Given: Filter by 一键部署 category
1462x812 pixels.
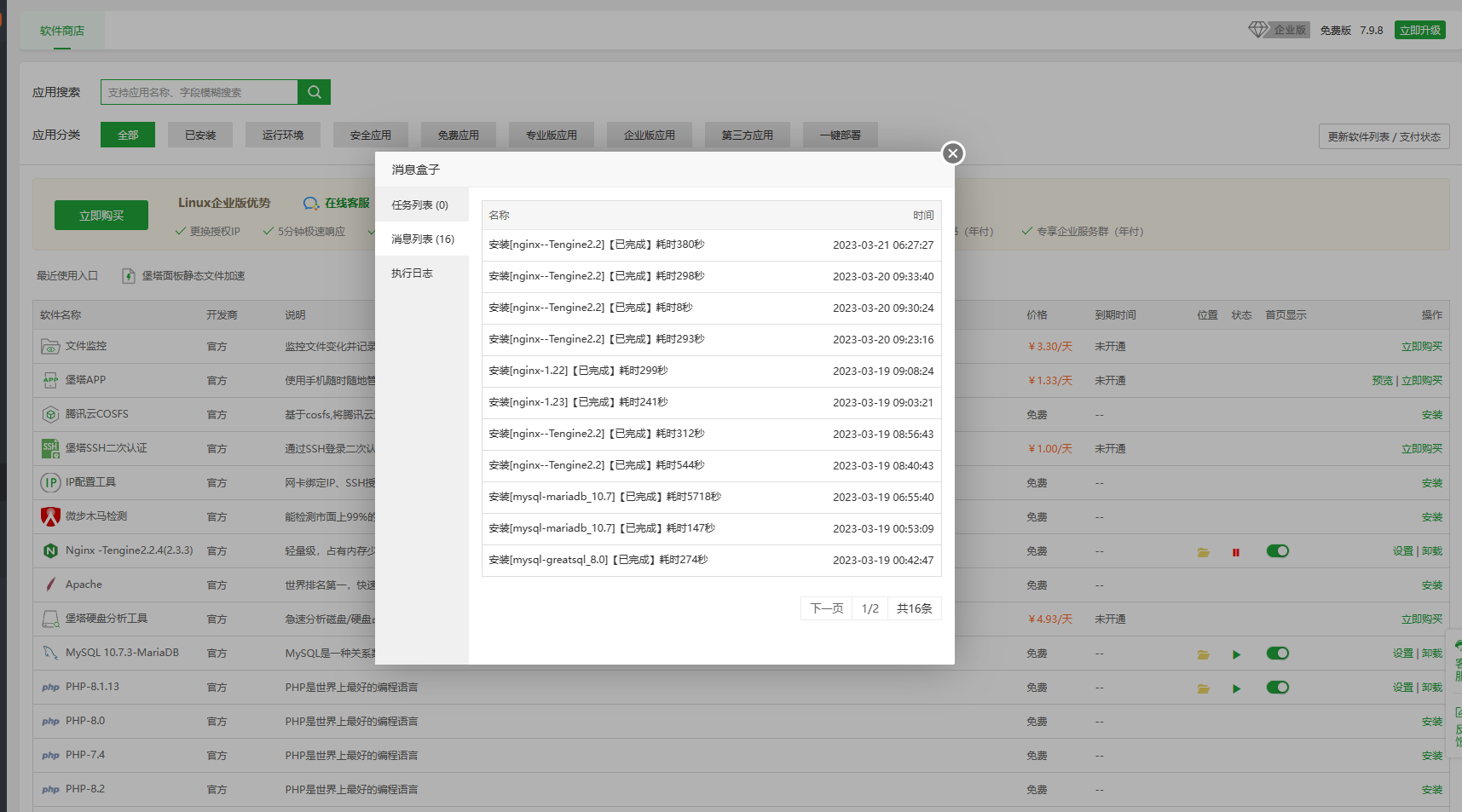Looking at the screenshot, I should 841,135.
